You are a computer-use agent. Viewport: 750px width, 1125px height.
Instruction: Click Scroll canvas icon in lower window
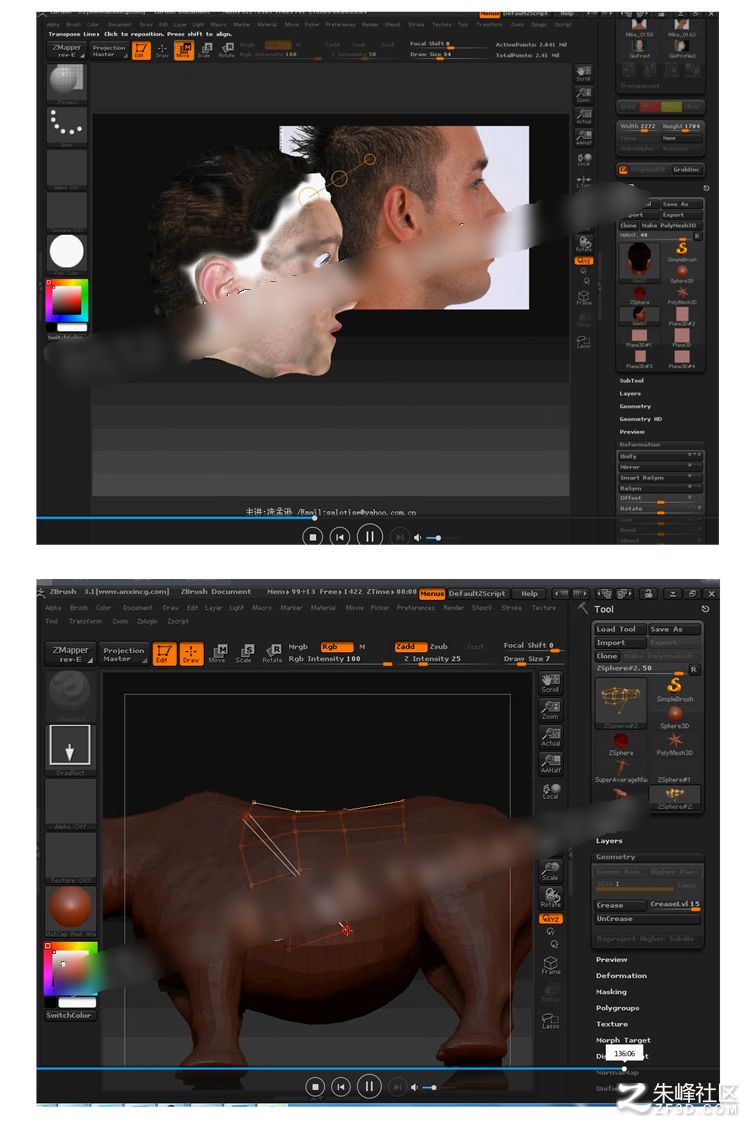click(550, 682)
